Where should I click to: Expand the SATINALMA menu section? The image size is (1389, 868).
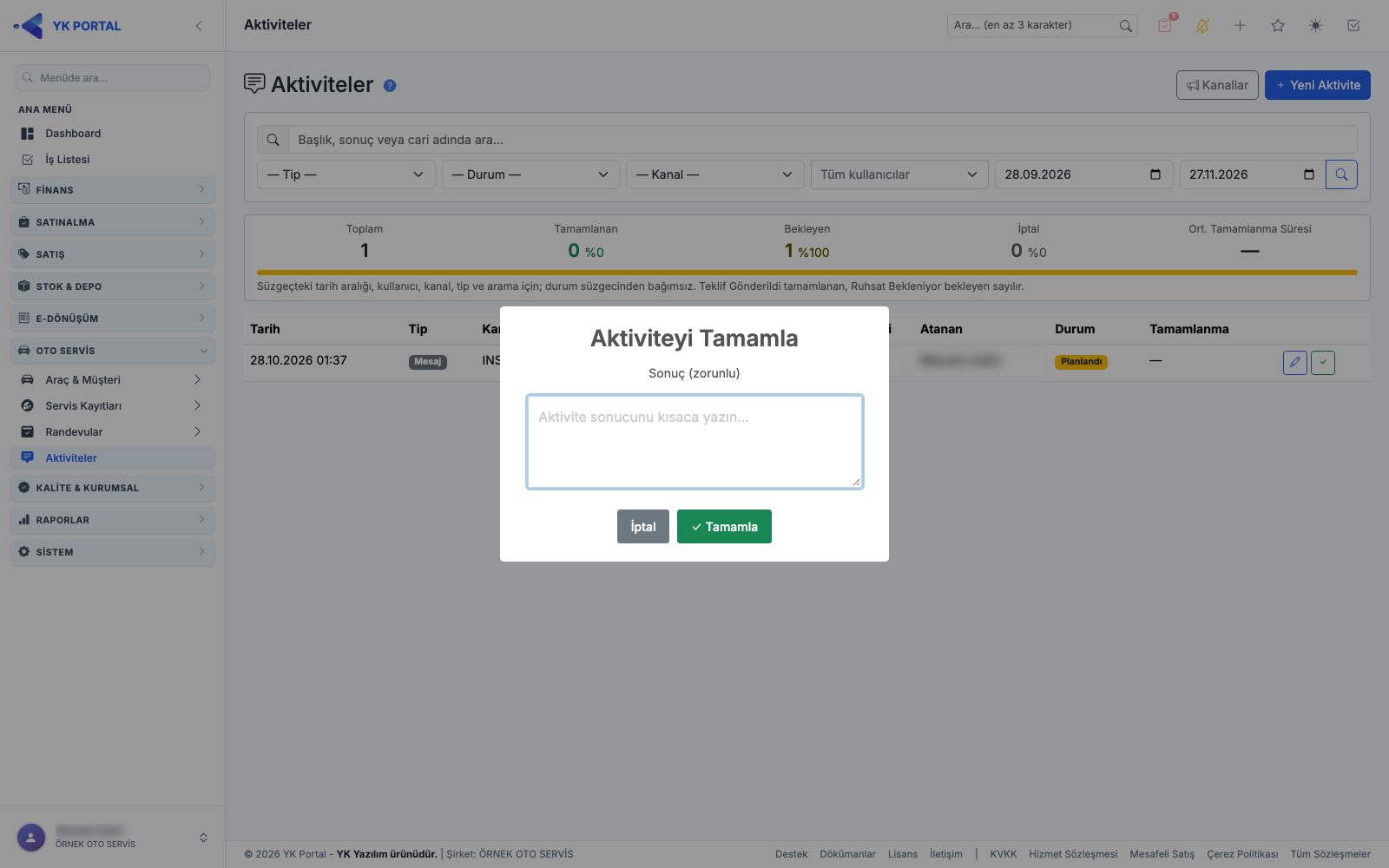[x=113, y=222]
